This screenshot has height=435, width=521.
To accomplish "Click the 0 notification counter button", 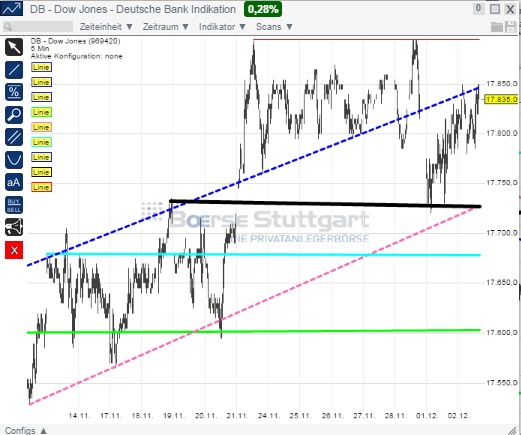I will tap(478, 9).
